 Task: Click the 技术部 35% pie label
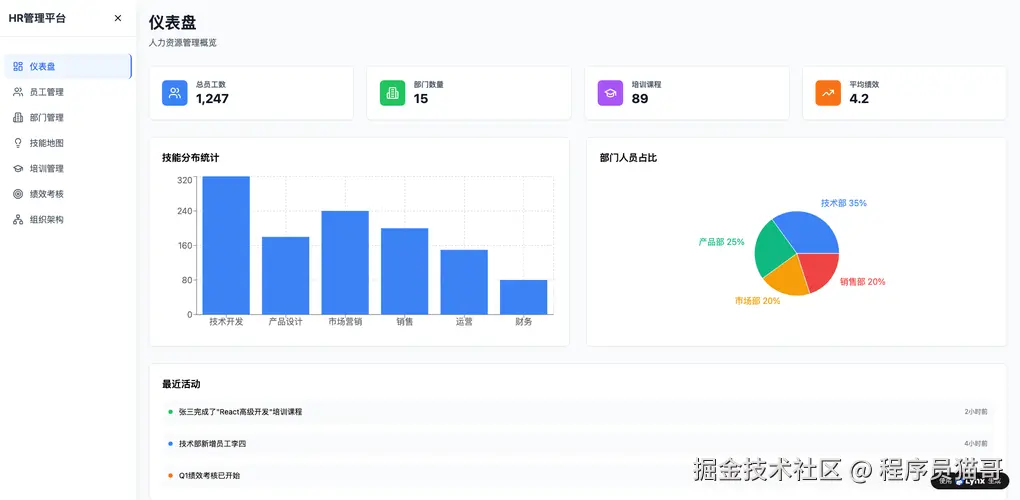pos(844,203)
